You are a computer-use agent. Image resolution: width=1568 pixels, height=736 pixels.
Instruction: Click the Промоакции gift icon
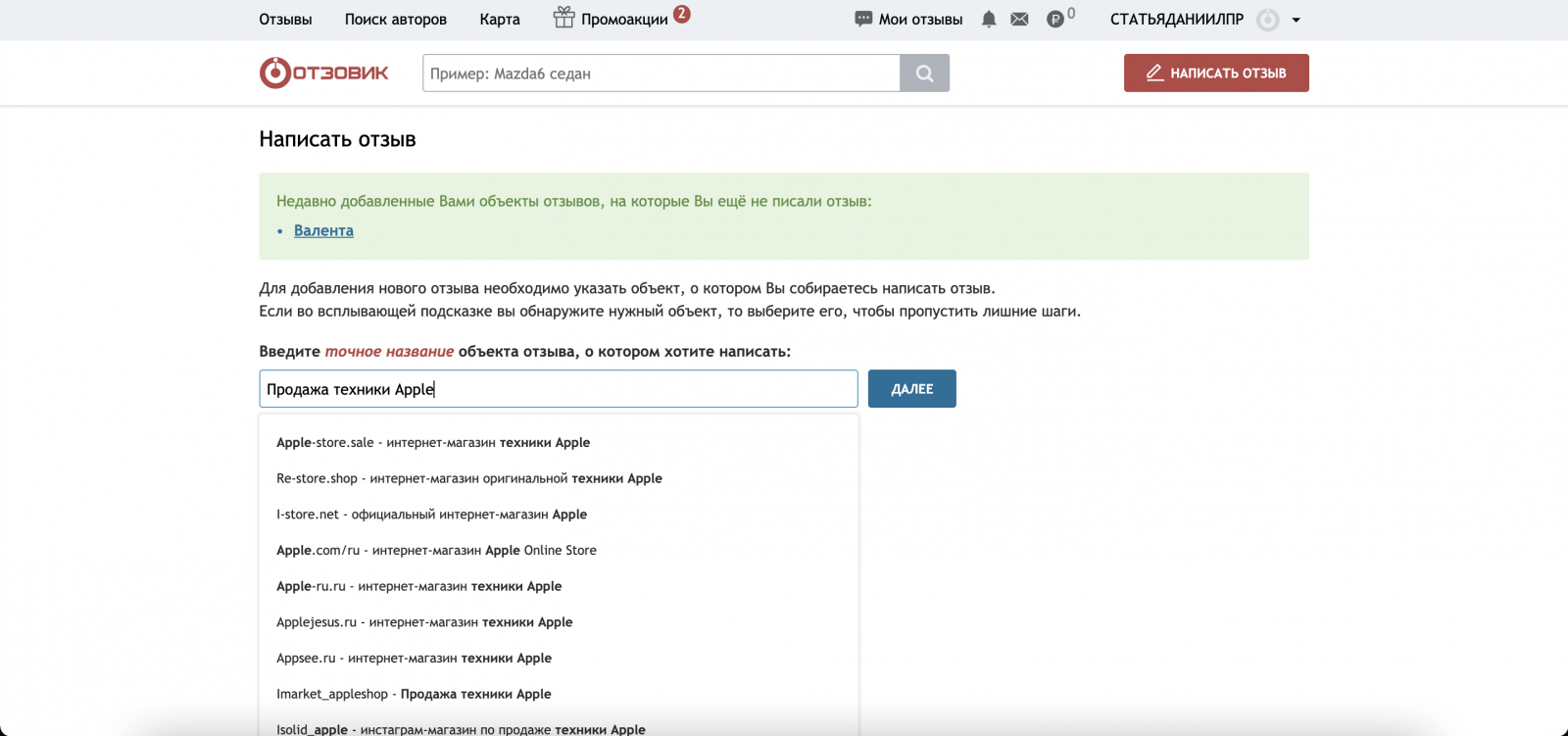coord(563,18)
